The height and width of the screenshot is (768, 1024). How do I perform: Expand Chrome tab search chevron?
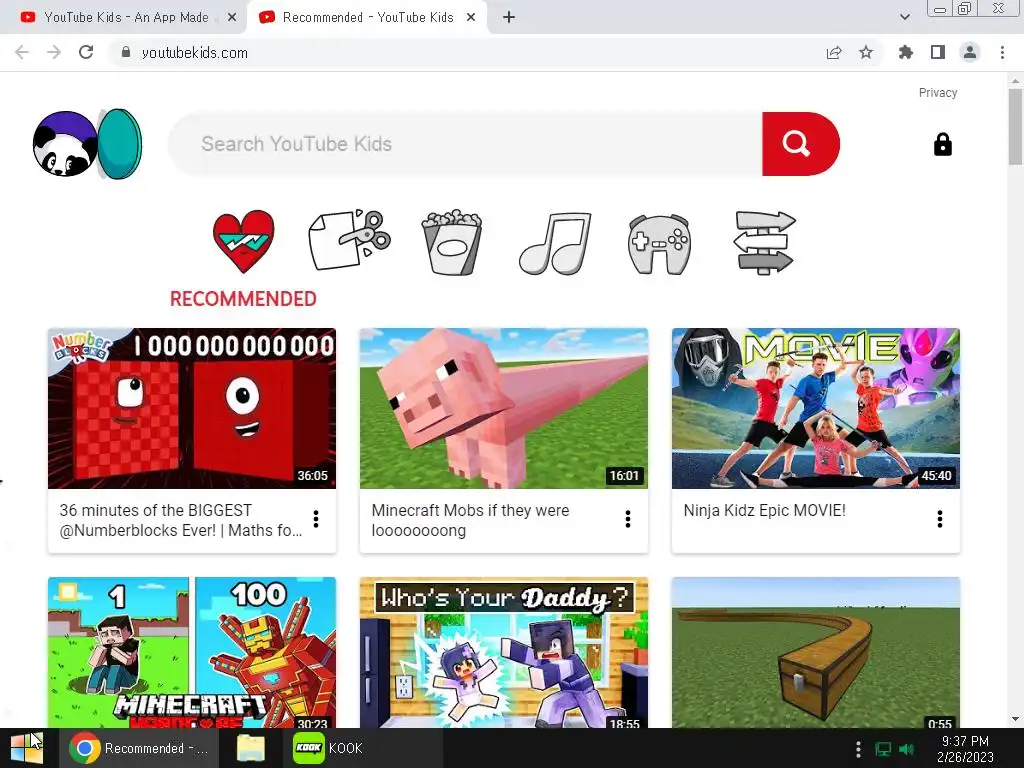coord(904,17)
